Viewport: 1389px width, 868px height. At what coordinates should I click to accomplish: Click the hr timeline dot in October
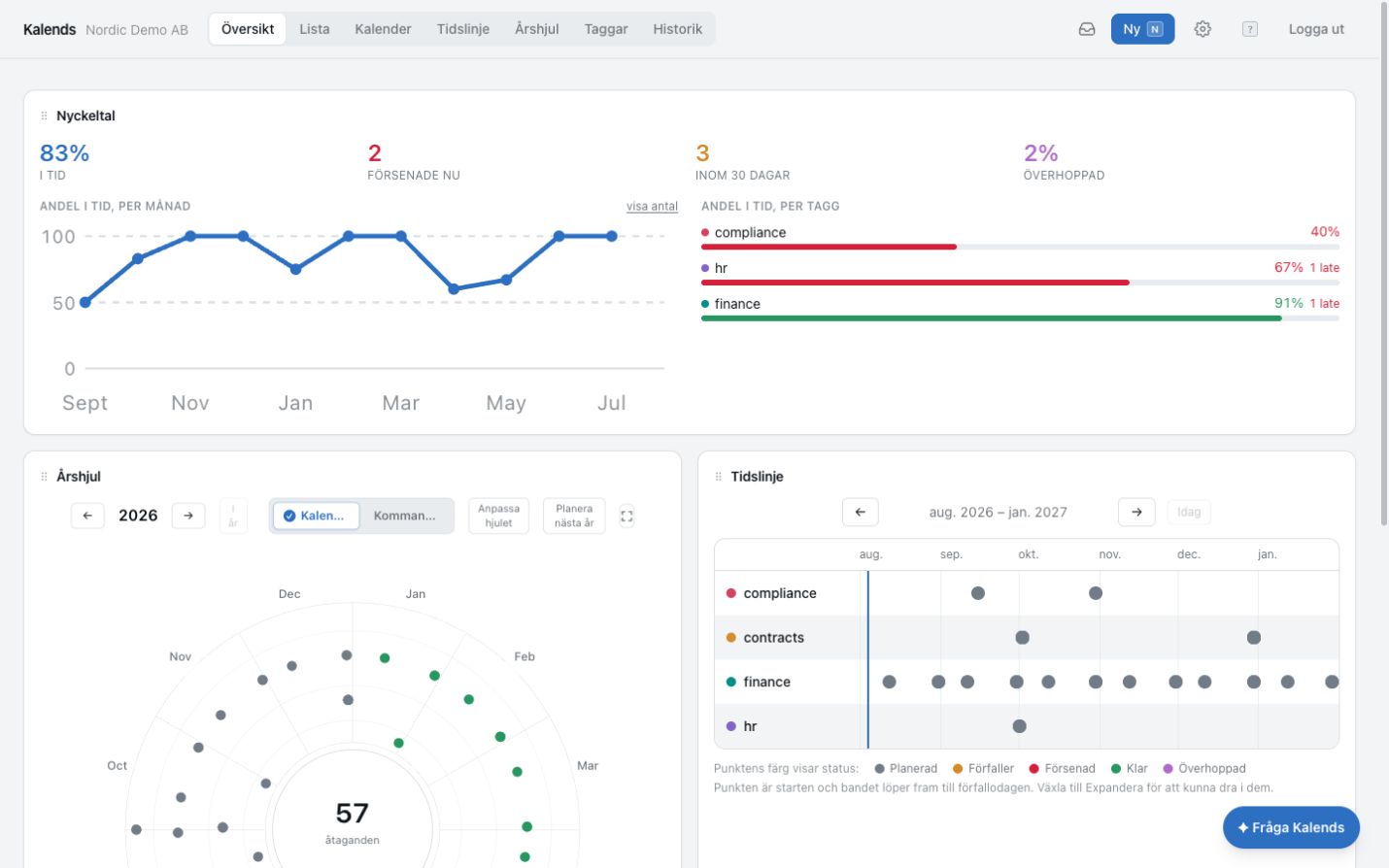click(1019, 726)
